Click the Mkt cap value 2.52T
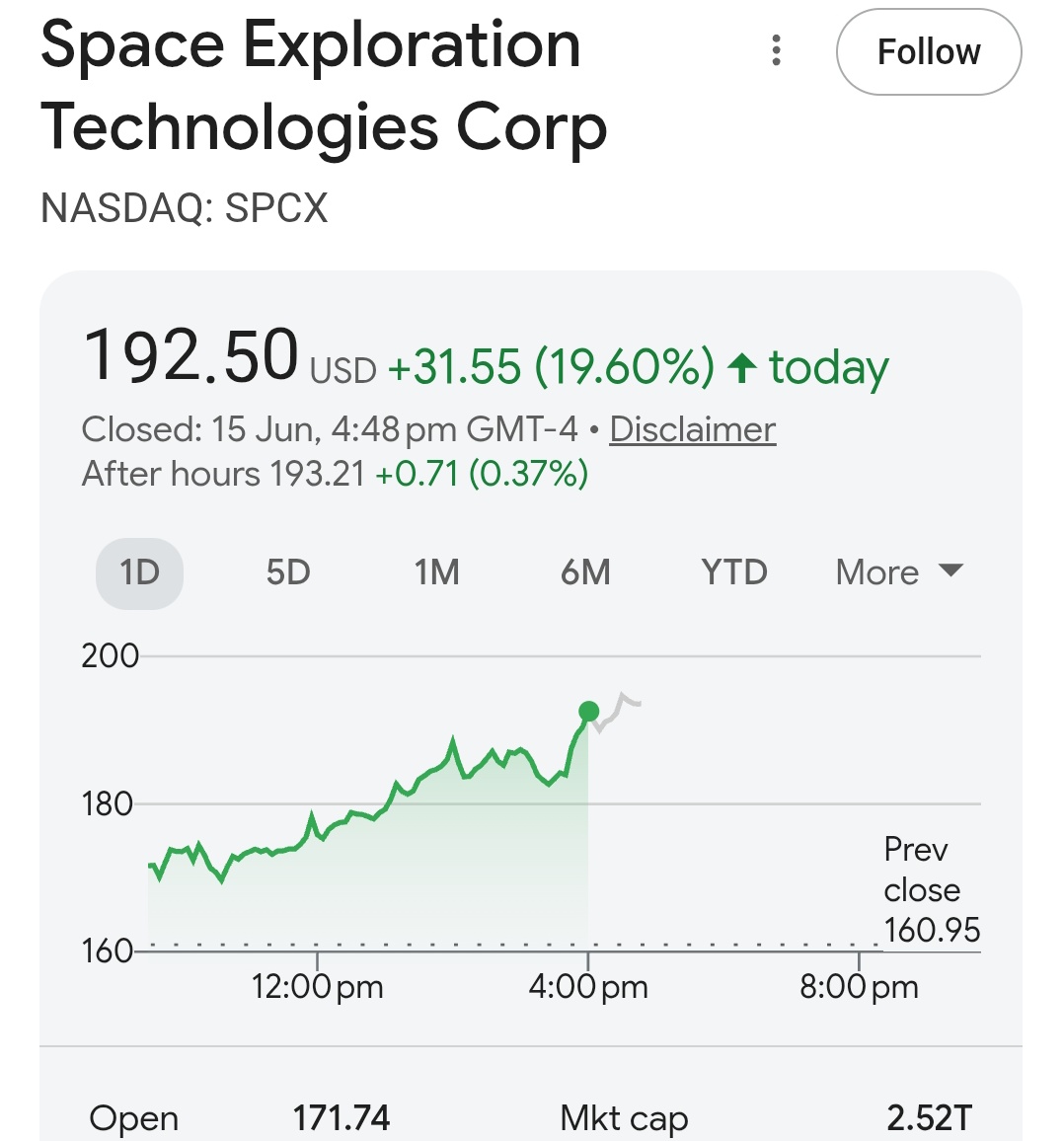This screenshot has height=1141, width=1064. [x=930, y=1117]
